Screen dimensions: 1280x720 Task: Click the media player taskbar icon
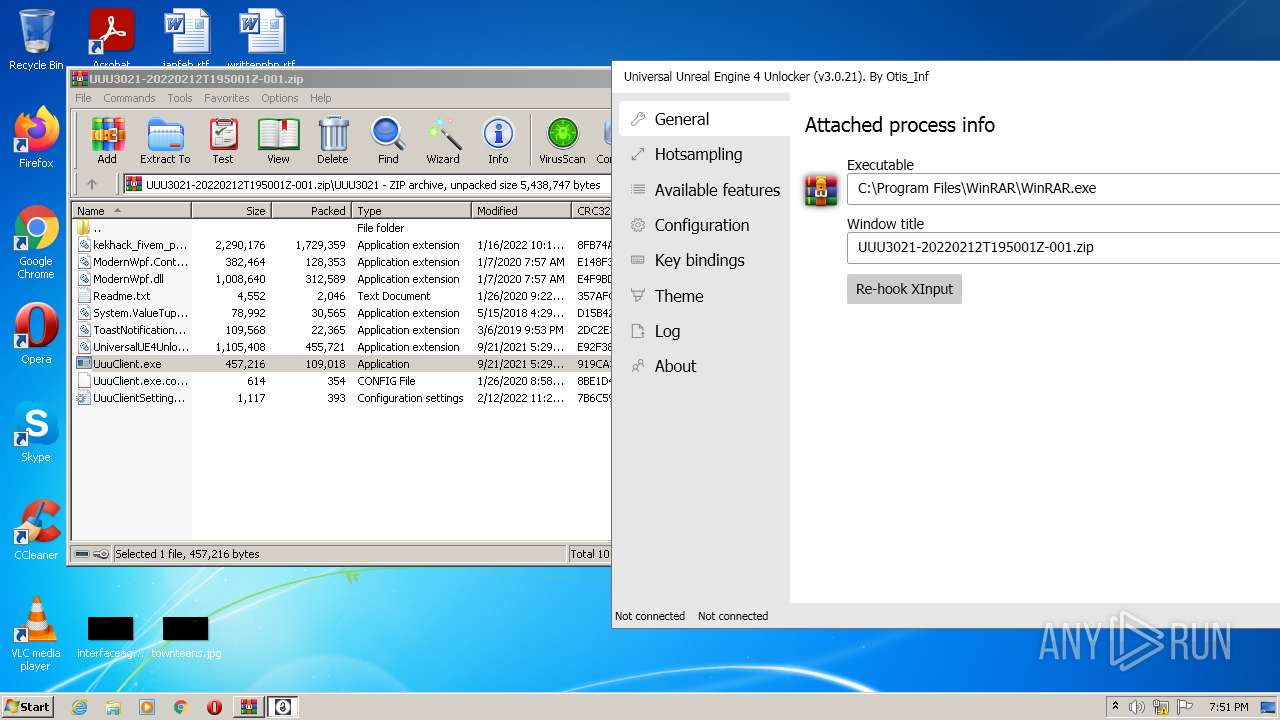[x=147, y=707]
